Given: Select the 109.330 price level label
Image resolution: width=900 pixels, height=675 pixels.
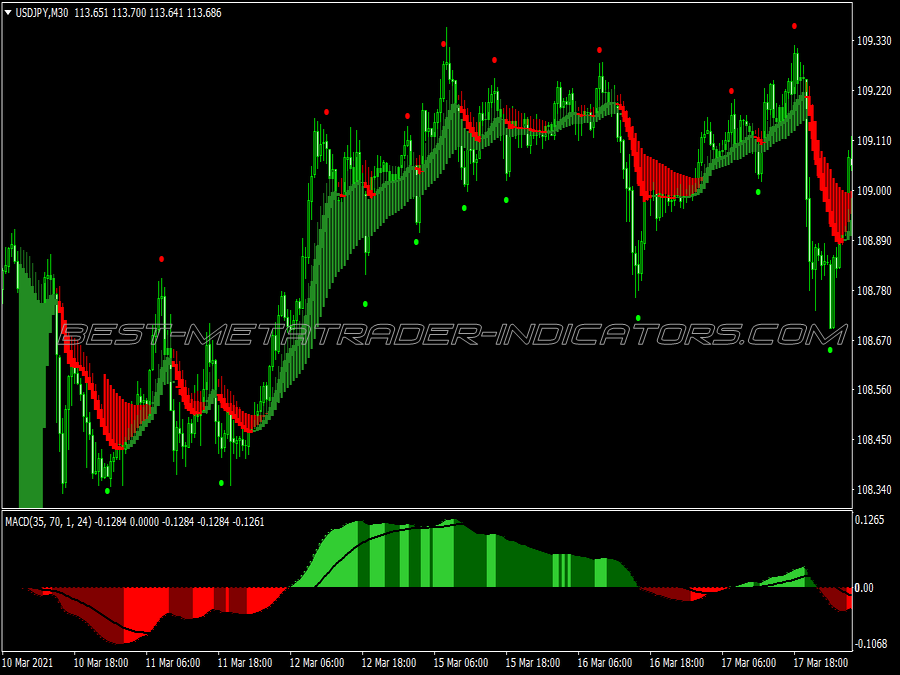Looking at the screenshot, I should pos(874,41).
